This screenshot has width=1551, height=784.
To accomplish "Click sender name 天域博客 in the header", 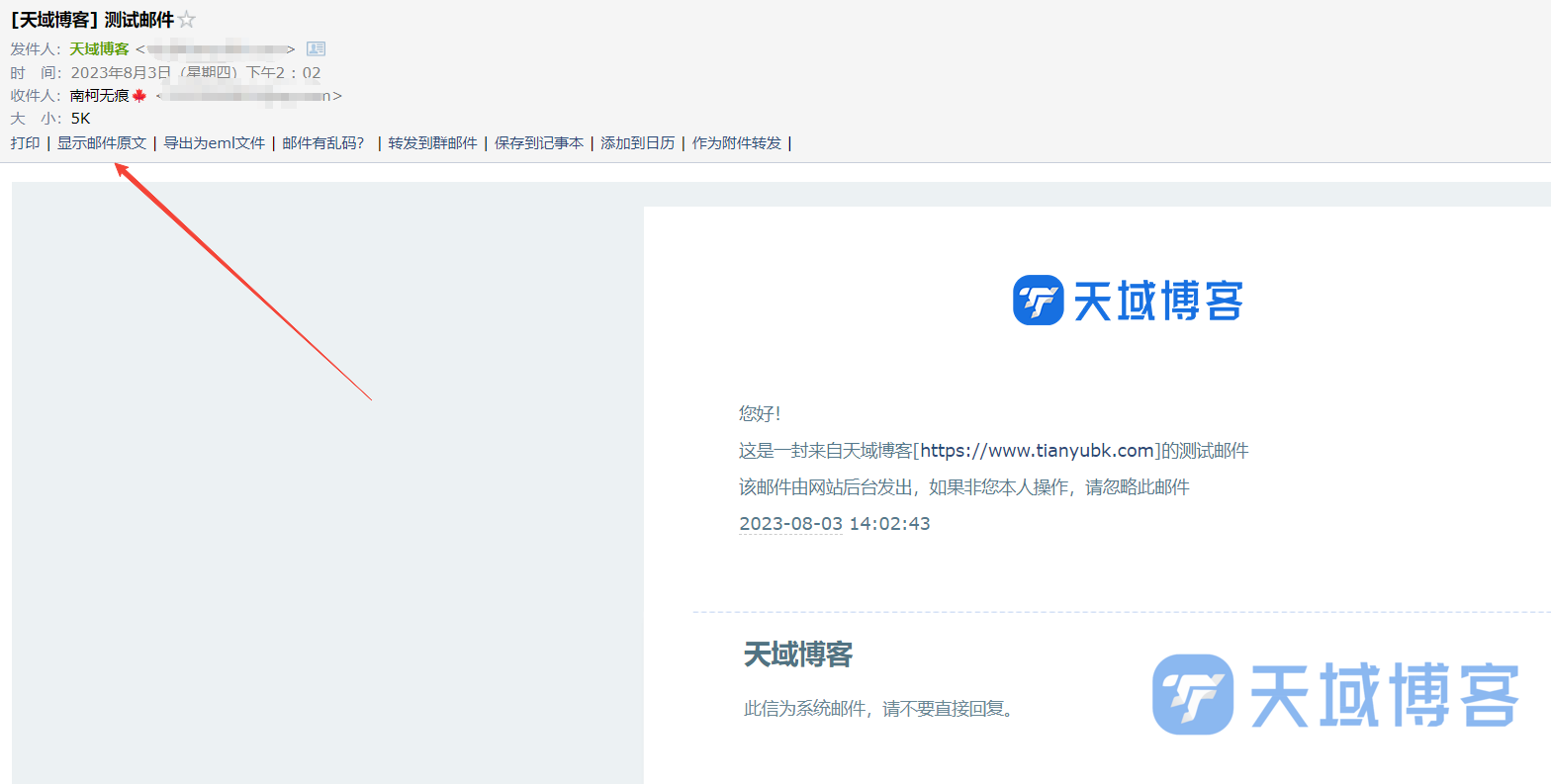I will pos(99,48).
